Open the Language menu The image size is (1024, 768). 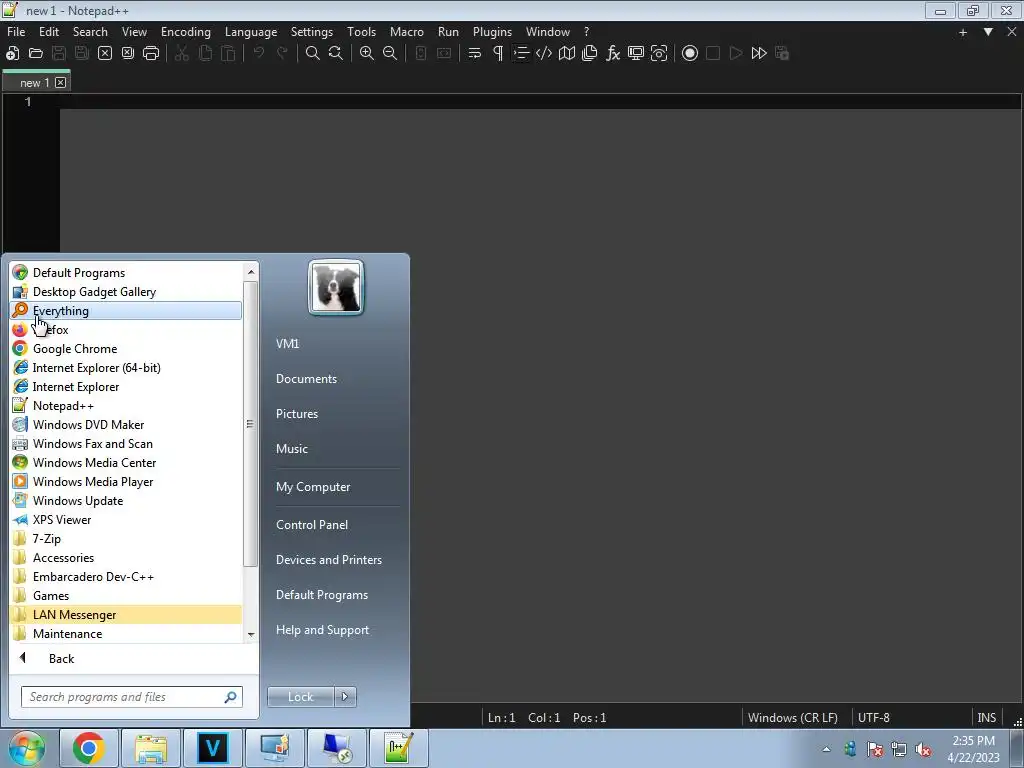coord(251,32)
